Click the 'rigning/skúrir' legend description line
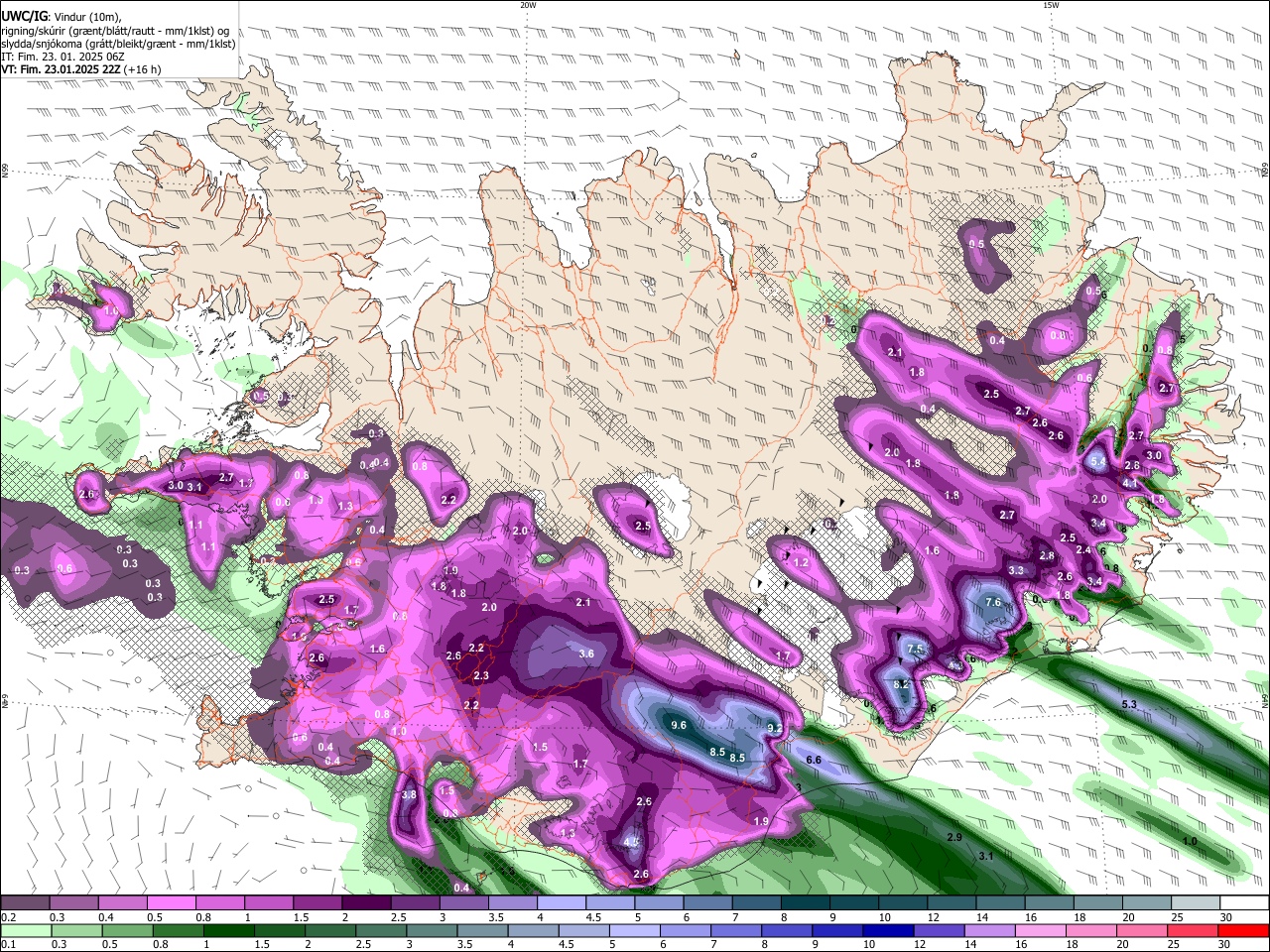This screenshot has height=952, width=1270. [x=116, y=31]
